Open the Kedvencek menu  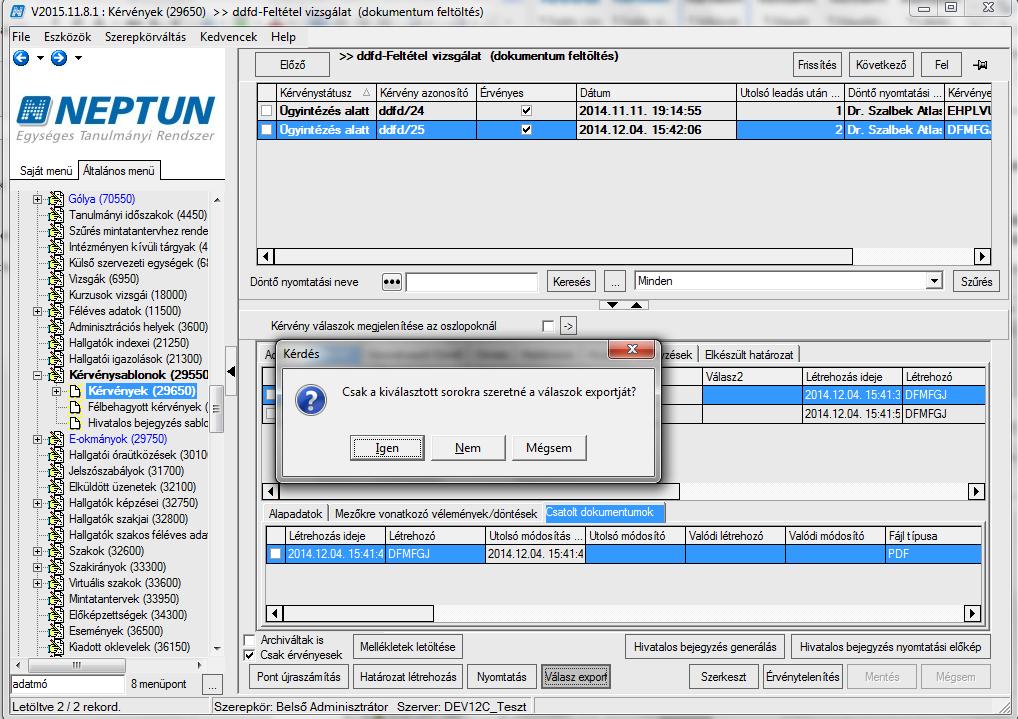(229, 37)
